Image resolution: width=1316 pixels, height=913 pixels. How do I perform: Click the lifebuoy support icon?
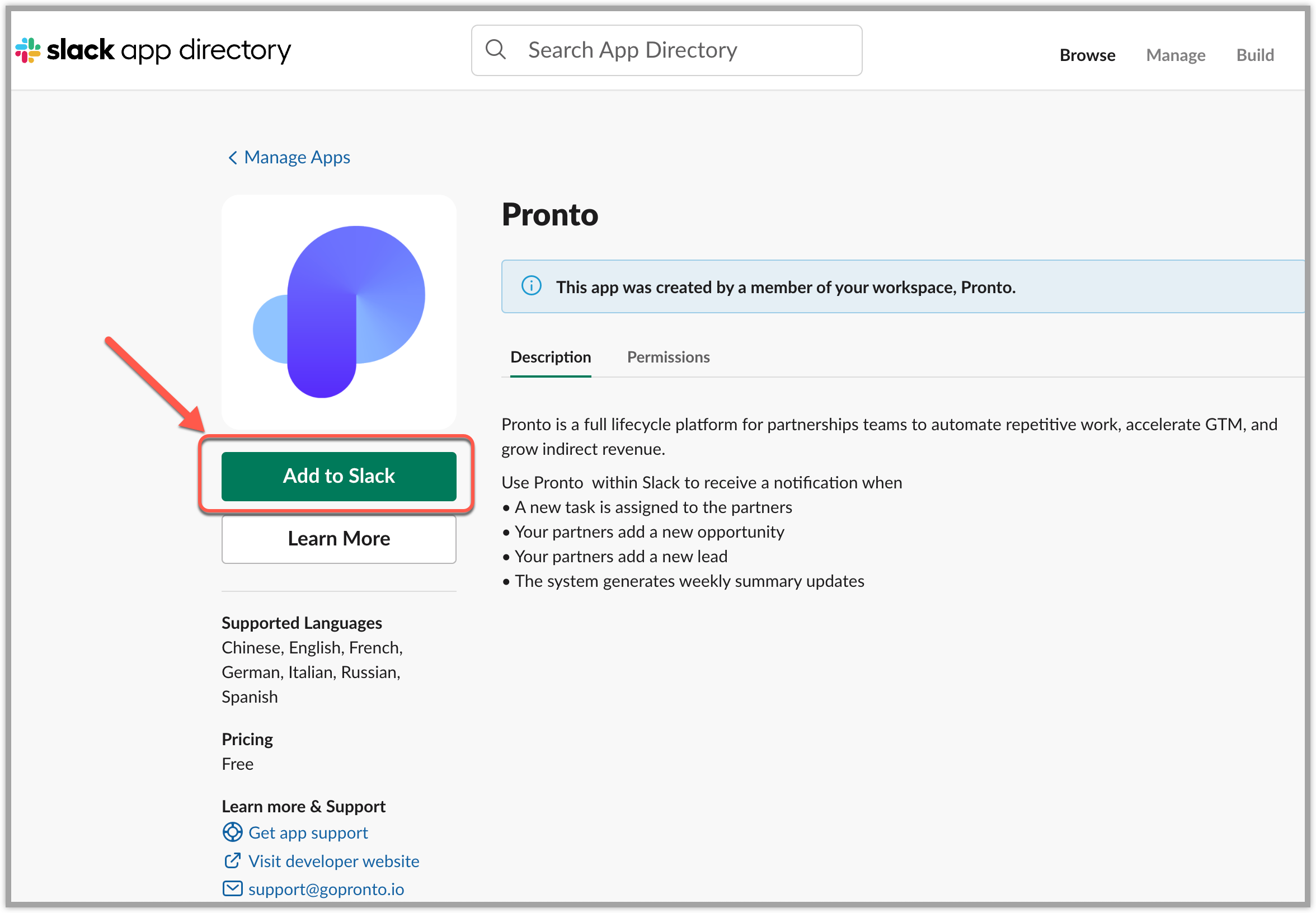click(232, 832)
